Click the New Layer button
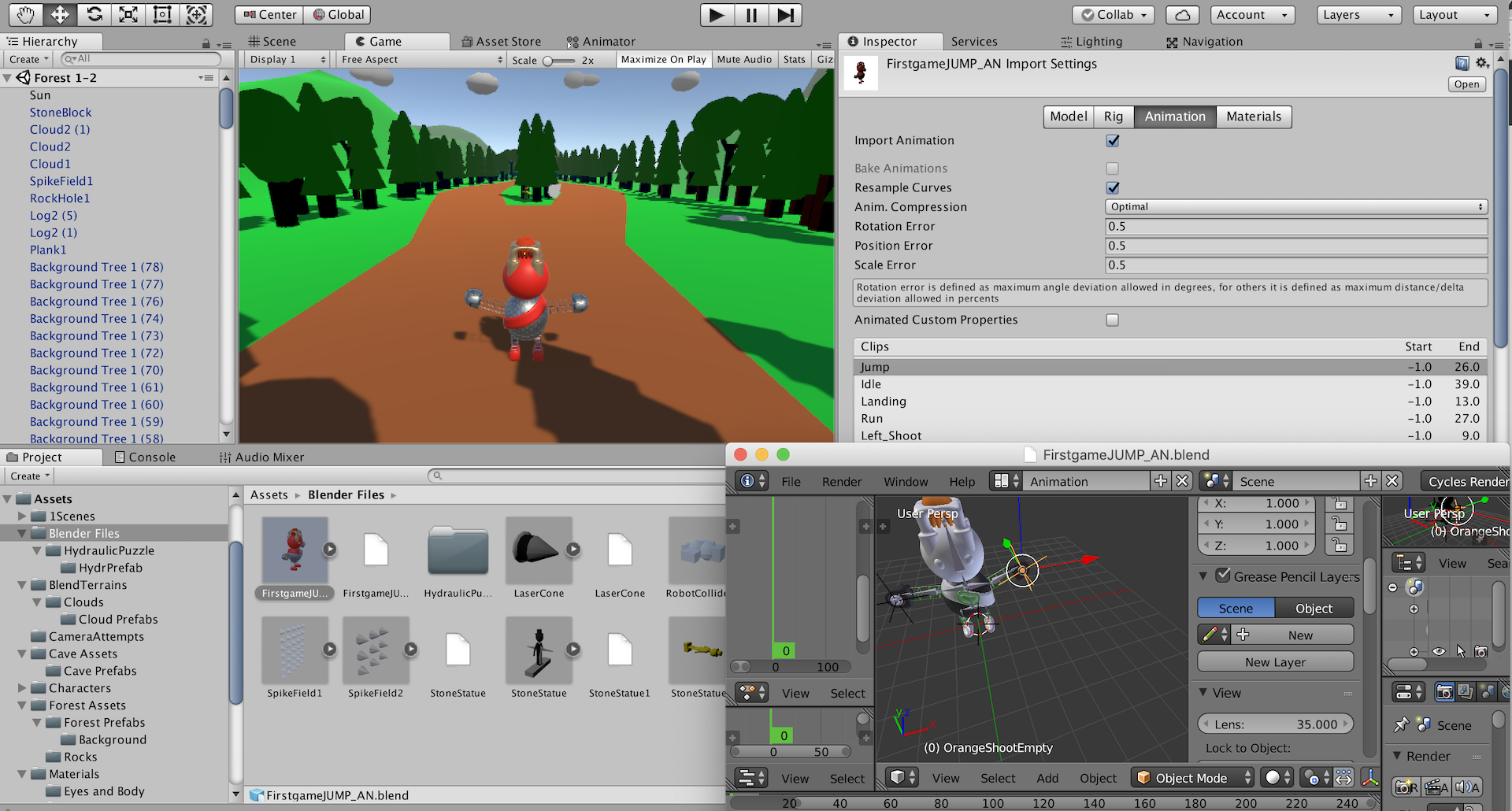1512x811 pixels. 1275,662
